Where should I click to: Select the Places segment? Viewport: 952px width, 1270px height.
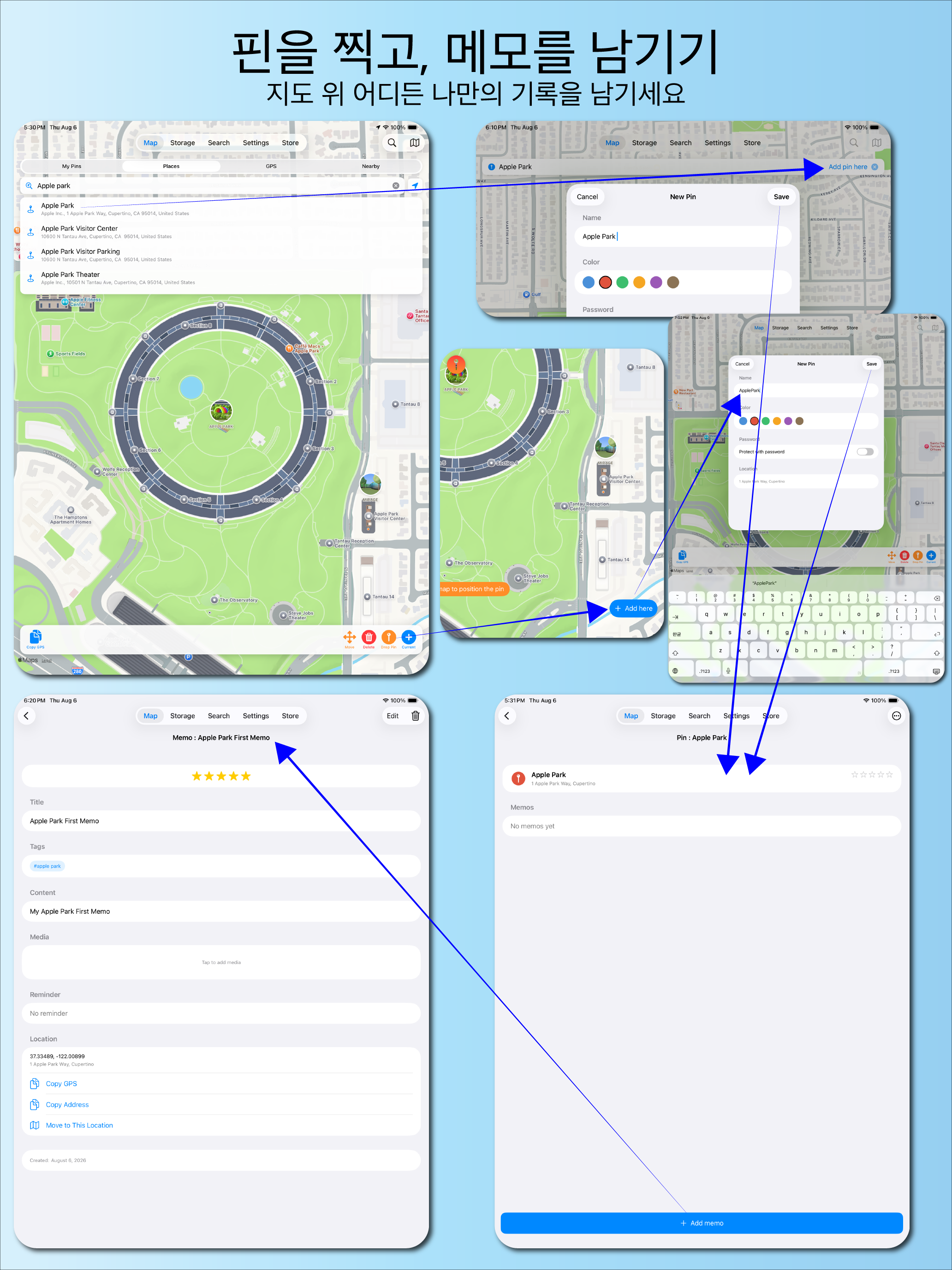tap(171, 167)
